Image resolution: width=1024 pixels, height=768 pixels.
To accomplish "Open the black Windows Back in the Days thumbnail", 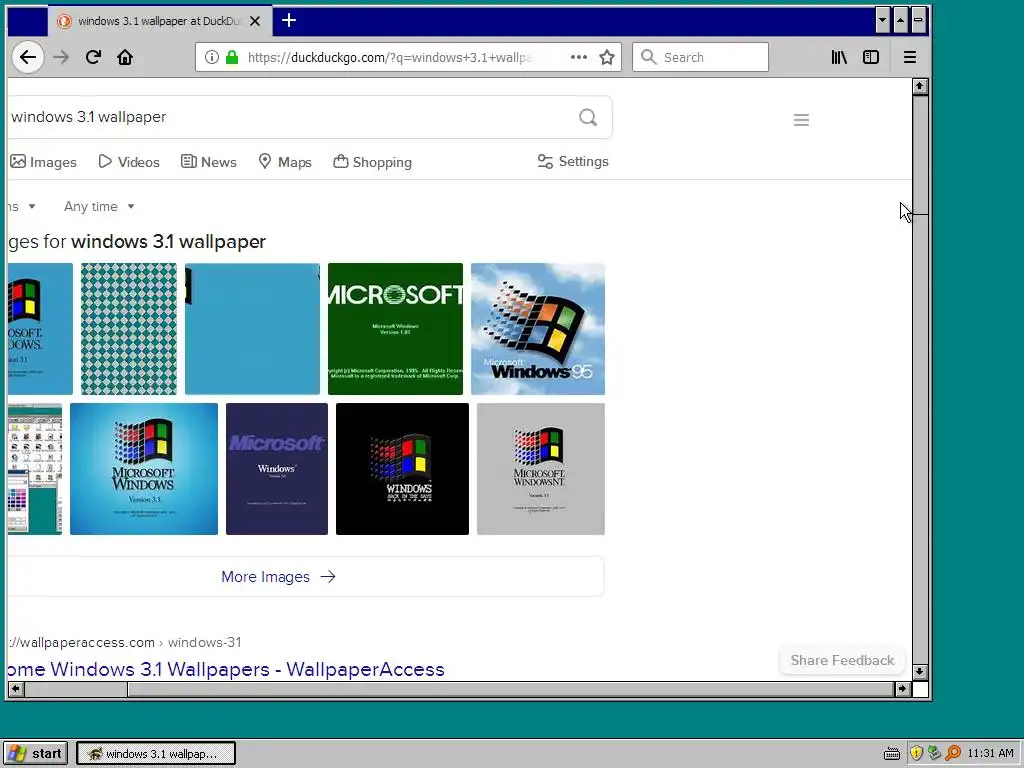I will pyautogui.click(x=402, y=469).
